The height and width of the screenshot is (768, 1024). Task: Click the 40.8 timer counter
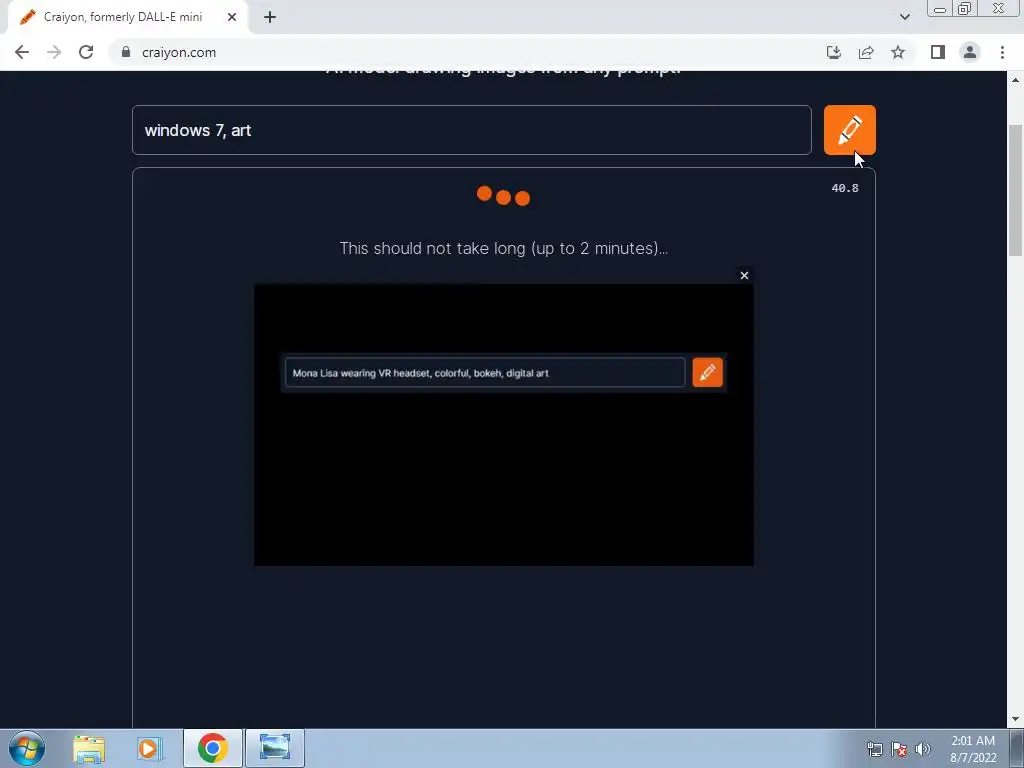pos(845,188)
